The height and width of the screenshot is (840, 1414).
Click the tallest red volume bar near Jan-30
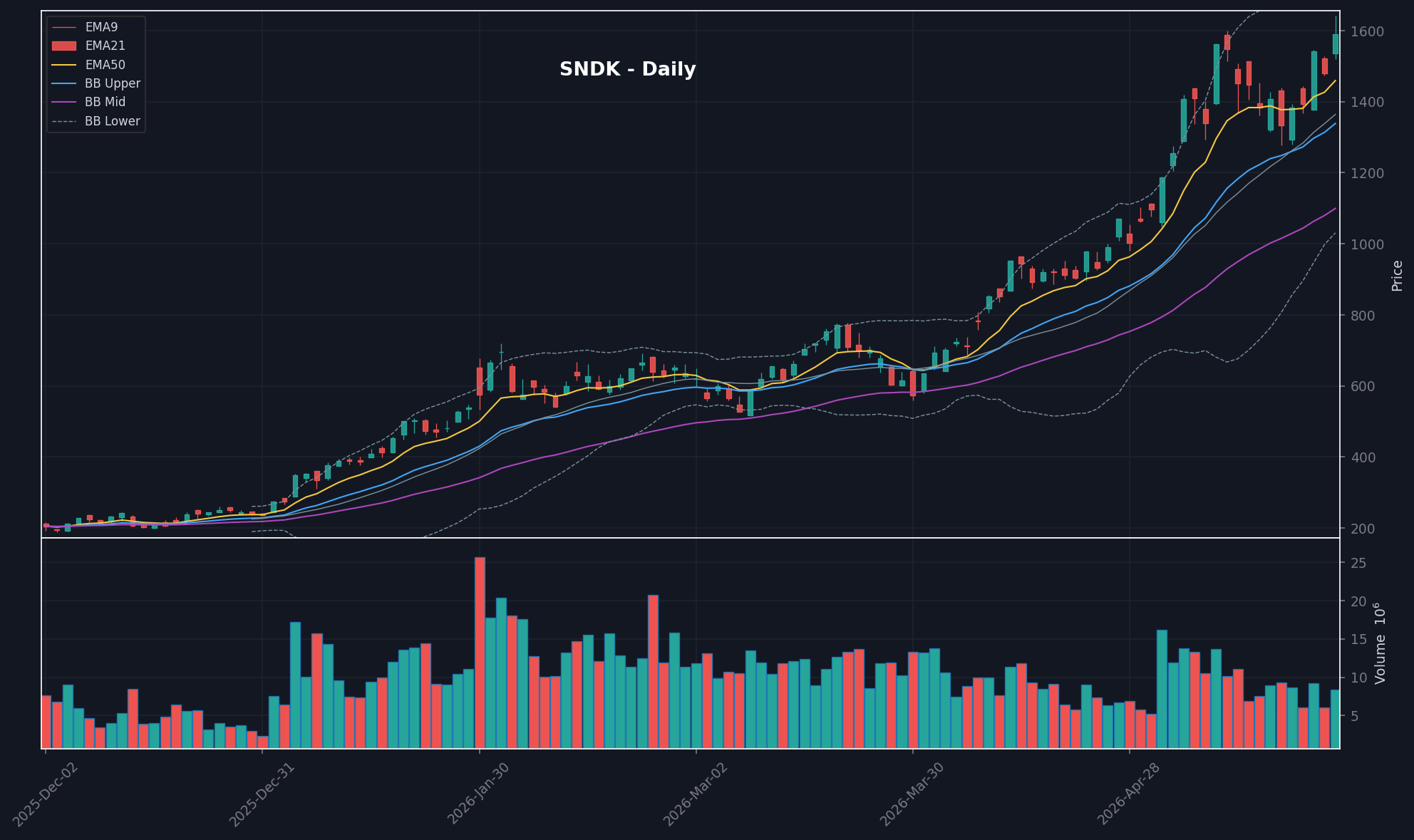[480, 653]
